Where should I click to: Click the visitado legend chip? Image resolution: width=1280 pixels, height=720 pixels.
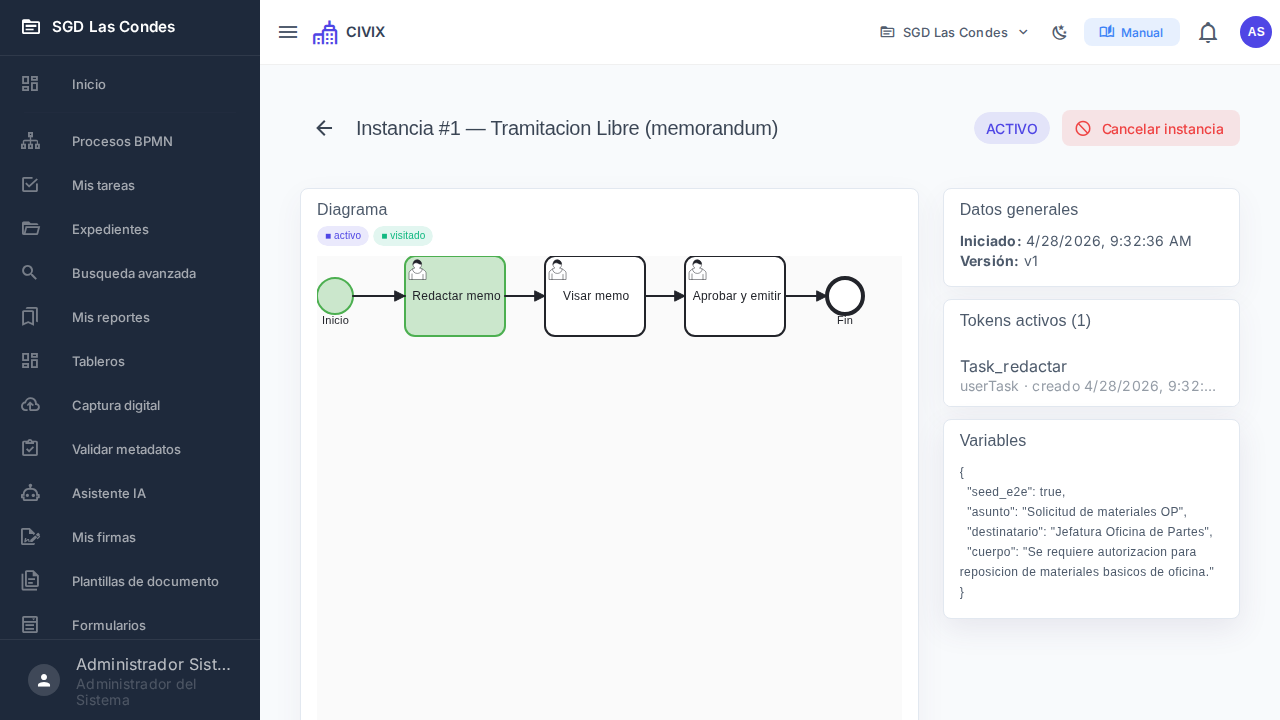coord(403,236)
